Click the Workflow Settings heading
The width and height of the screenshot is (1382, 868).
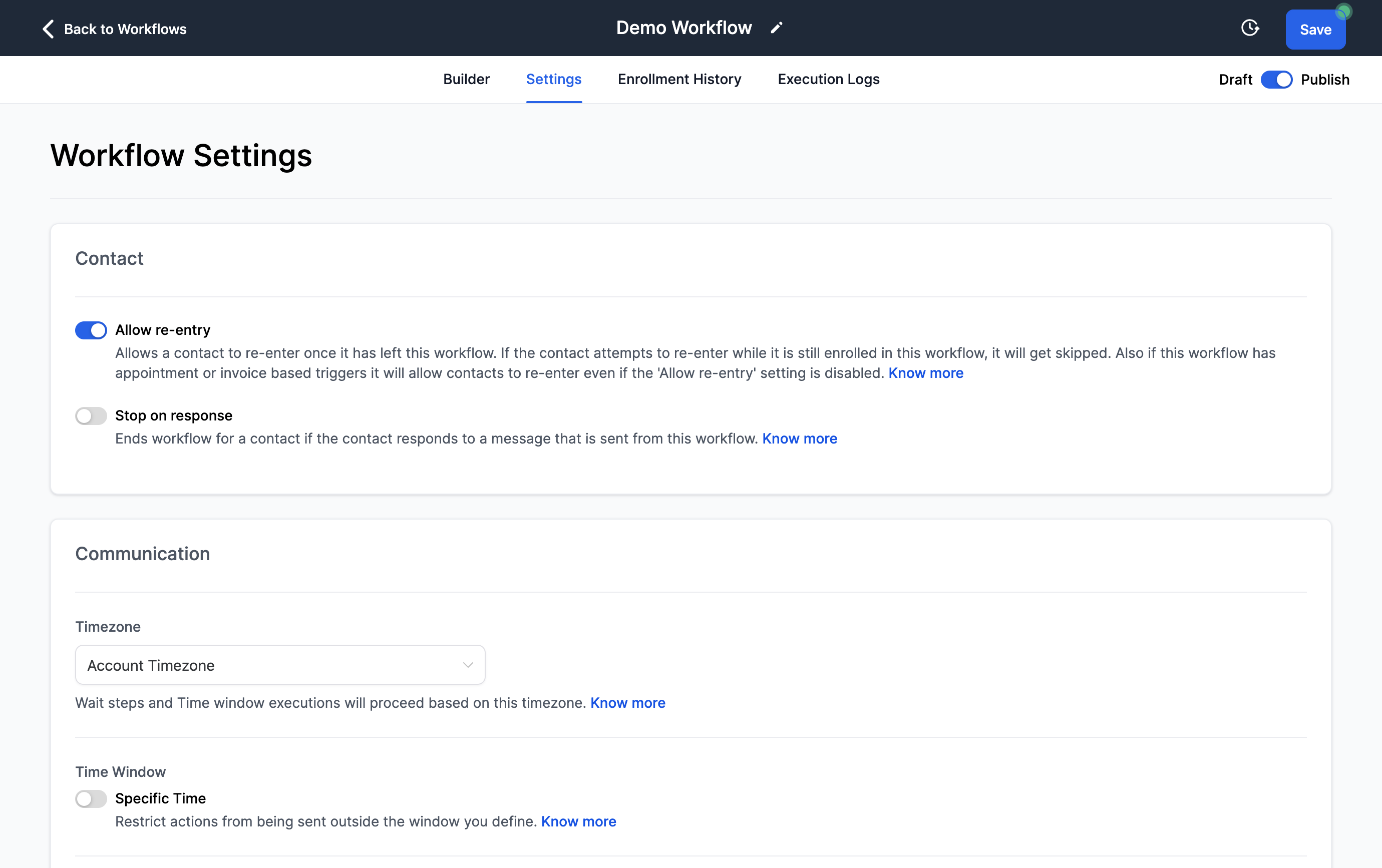181,156
